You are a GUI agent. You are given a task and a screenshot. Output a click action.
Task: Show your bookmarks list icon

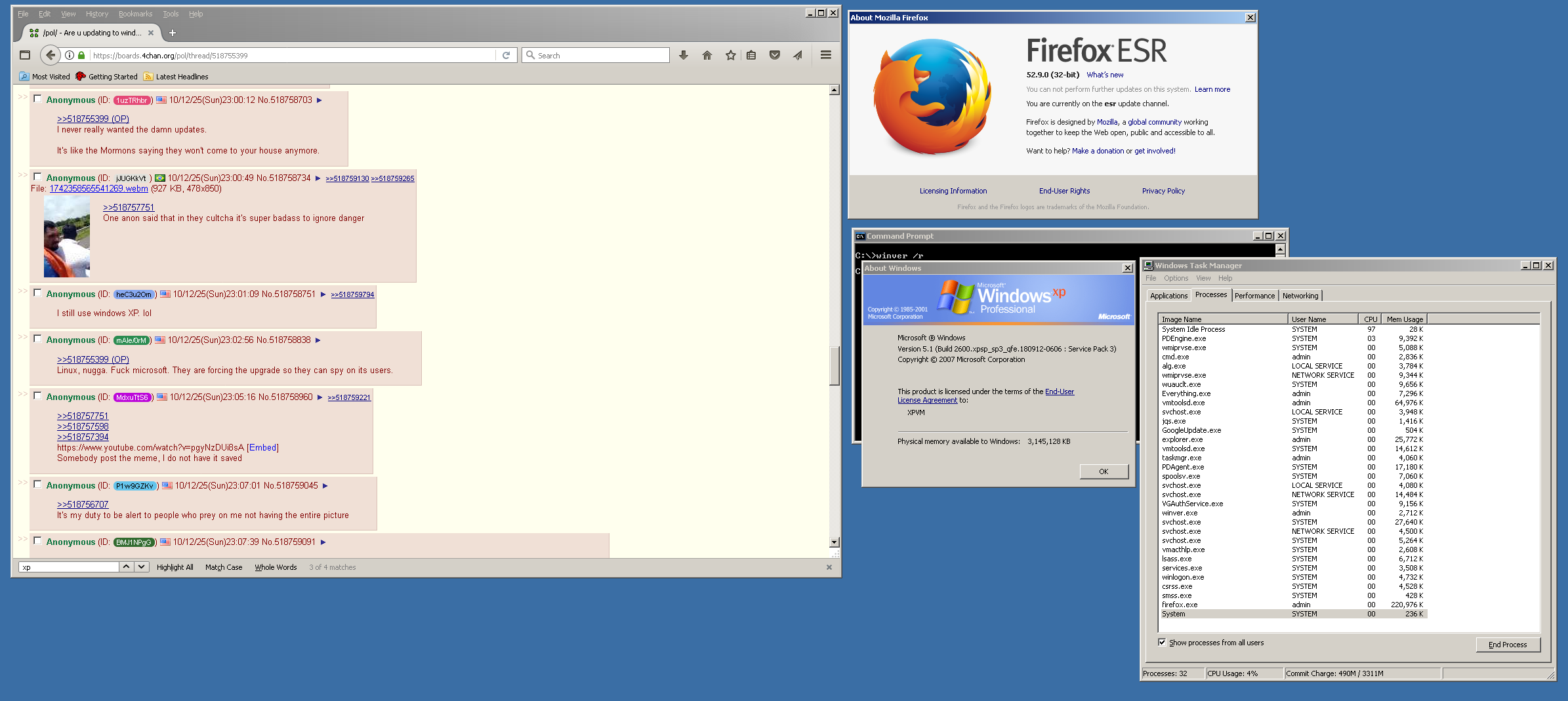751,56
